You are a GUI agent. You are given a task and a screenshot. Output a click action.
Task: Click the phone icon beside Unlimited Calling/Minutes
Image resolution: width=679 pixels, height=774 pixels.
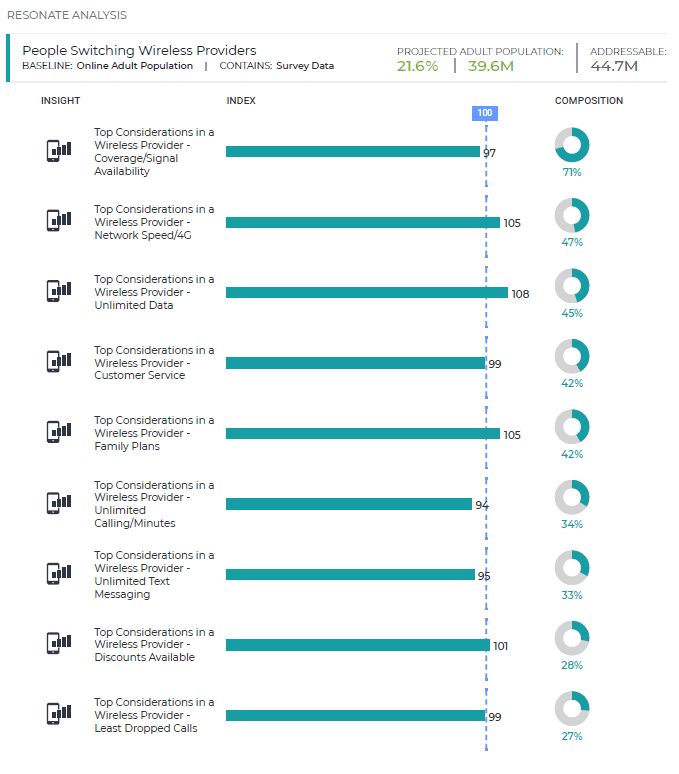[x=59, y=503]
